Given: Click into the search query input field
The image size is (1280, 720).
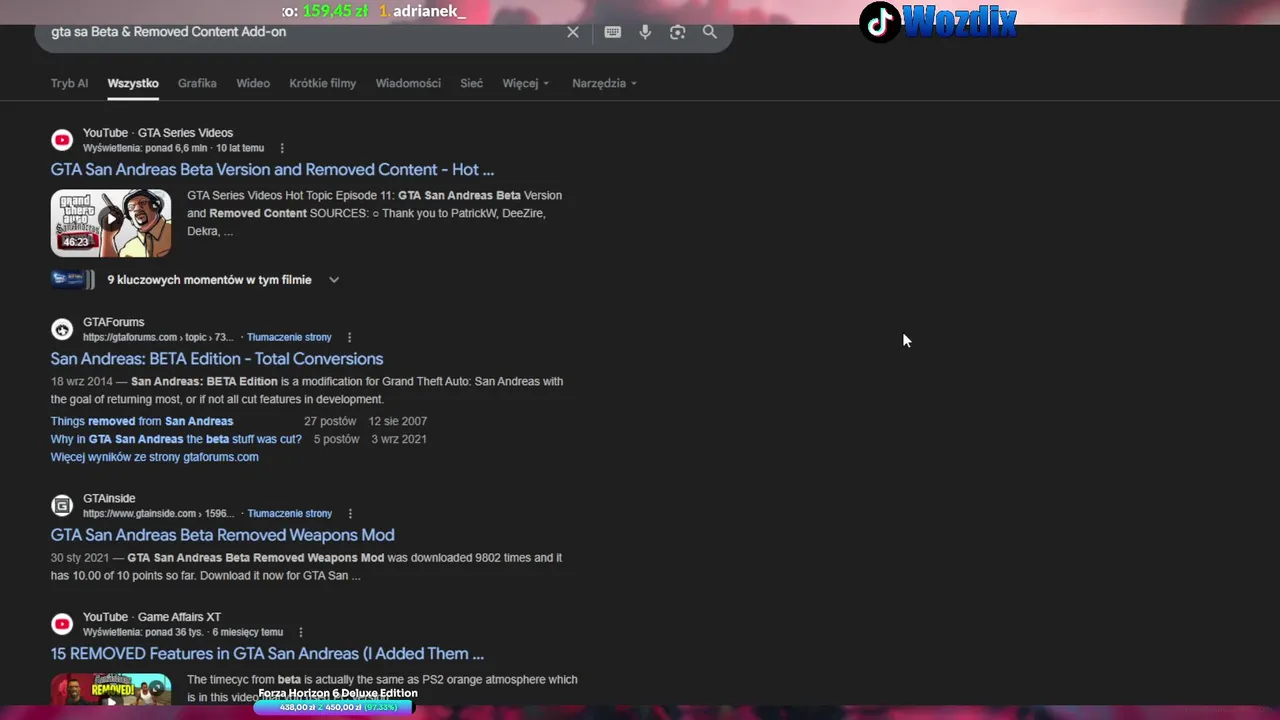Looking at the screenshot, I should pos(300,32).
